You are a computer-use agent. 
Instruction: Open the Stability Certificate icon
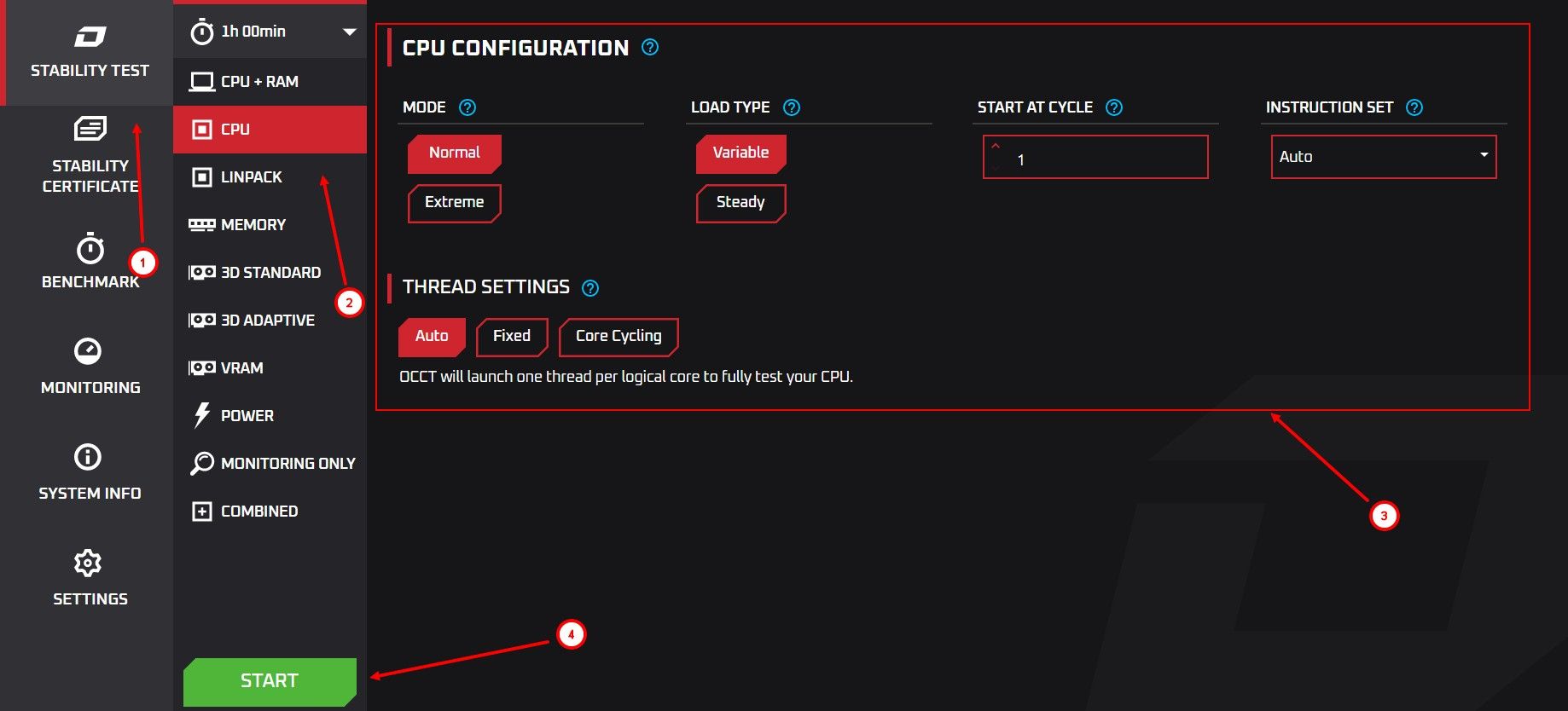tap(90, 129)
